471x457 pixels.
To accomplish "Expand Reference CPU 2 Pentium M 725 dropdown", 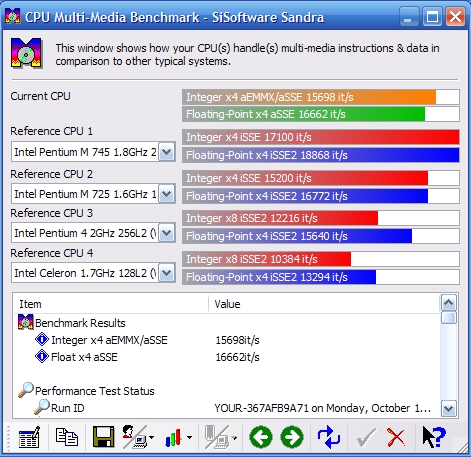I will pos(166,194).
